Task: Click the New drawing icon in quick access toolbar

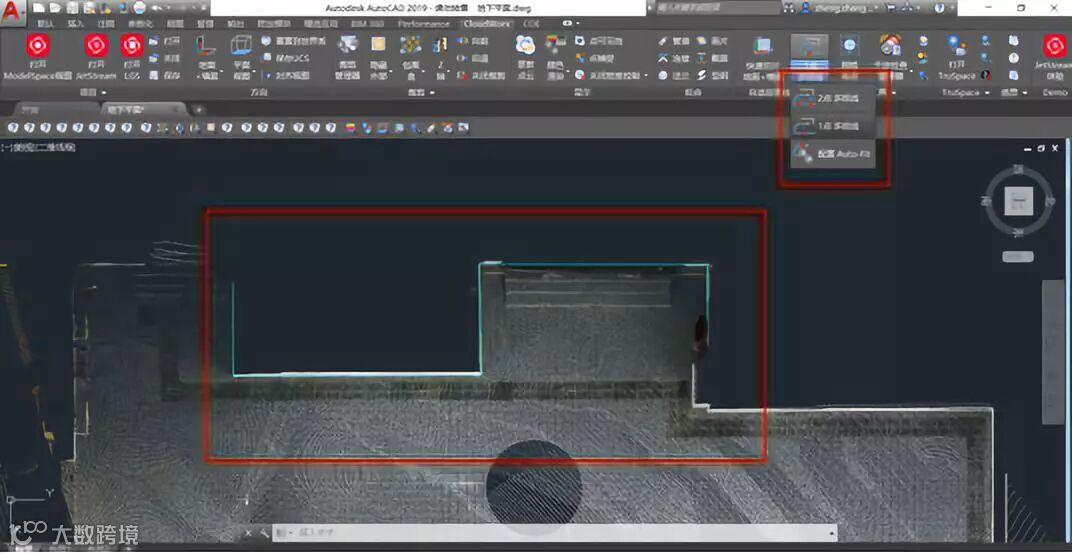Action: point(38,8)
